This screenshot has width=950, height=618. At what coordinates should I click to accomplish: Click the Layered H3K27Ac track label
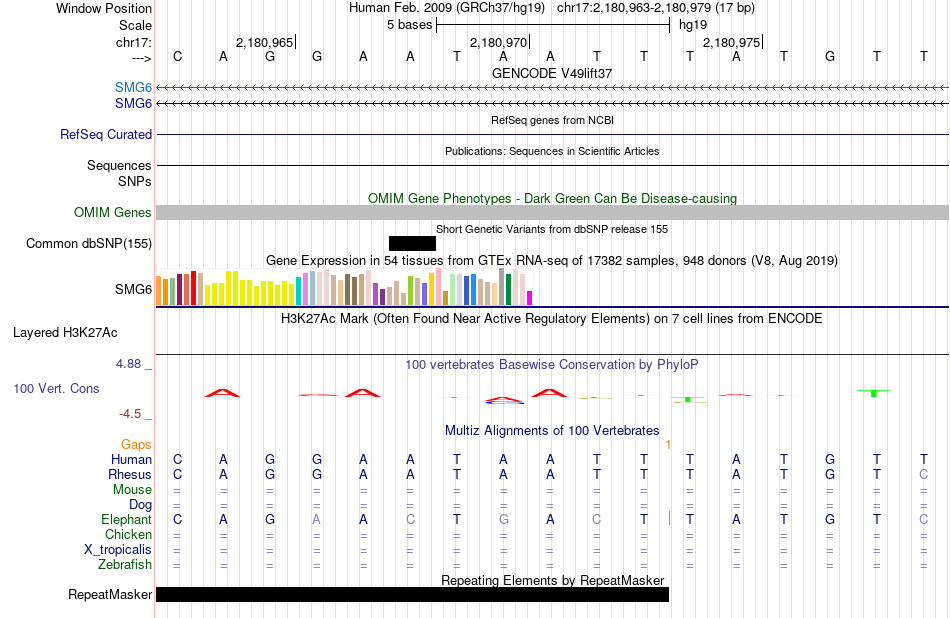point(65,333)
